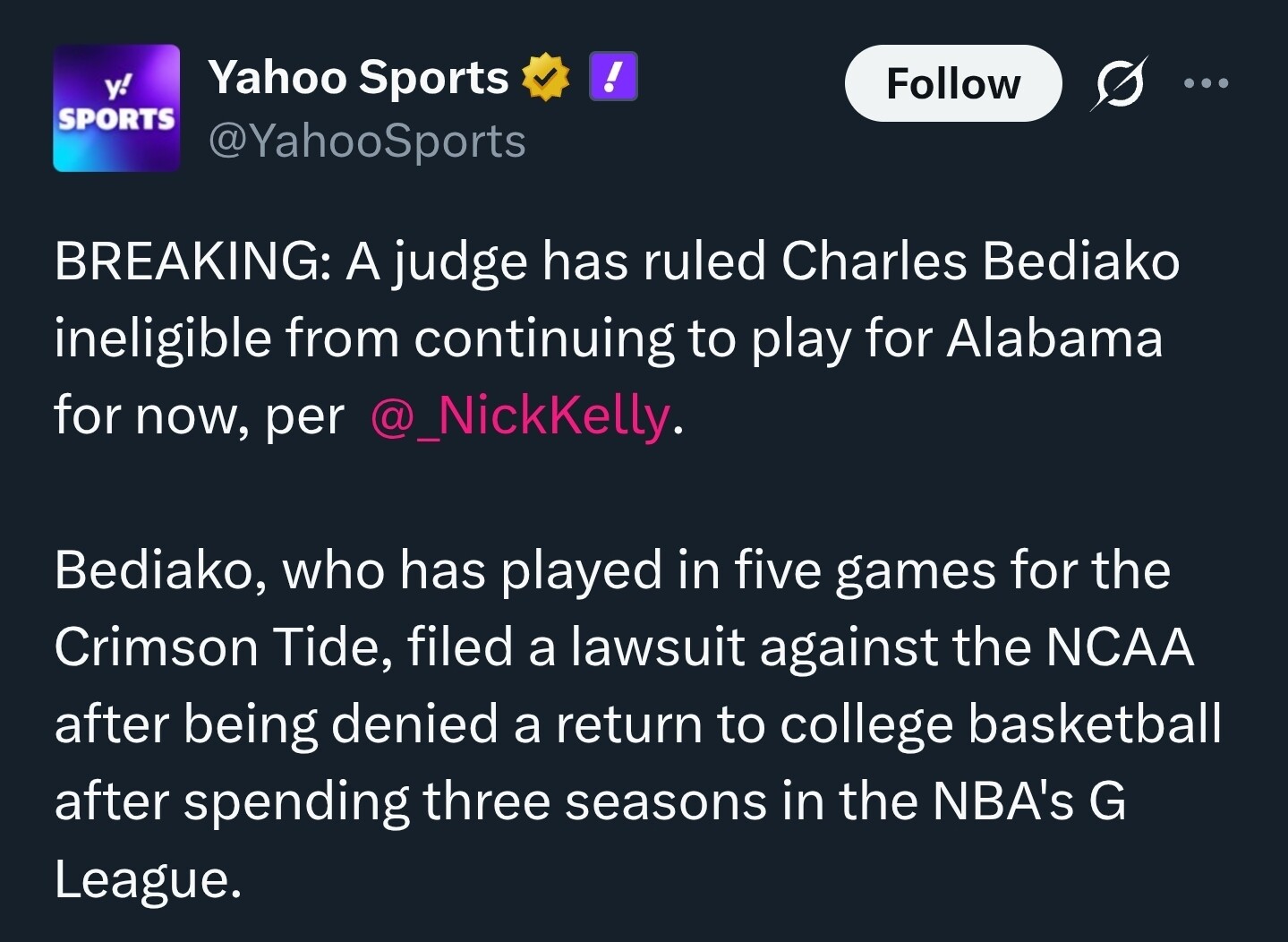The height and width of the screenshot is (942, 1288).
Task: Click the Yahoo Sports display name
Action: (x=358, y=77)
